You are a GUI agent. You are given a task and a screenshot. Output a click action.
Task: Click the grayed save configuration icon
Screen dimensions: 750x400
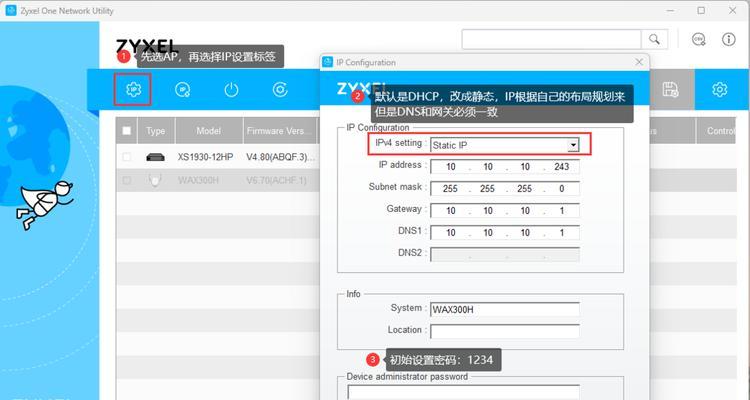coord(670,89)
